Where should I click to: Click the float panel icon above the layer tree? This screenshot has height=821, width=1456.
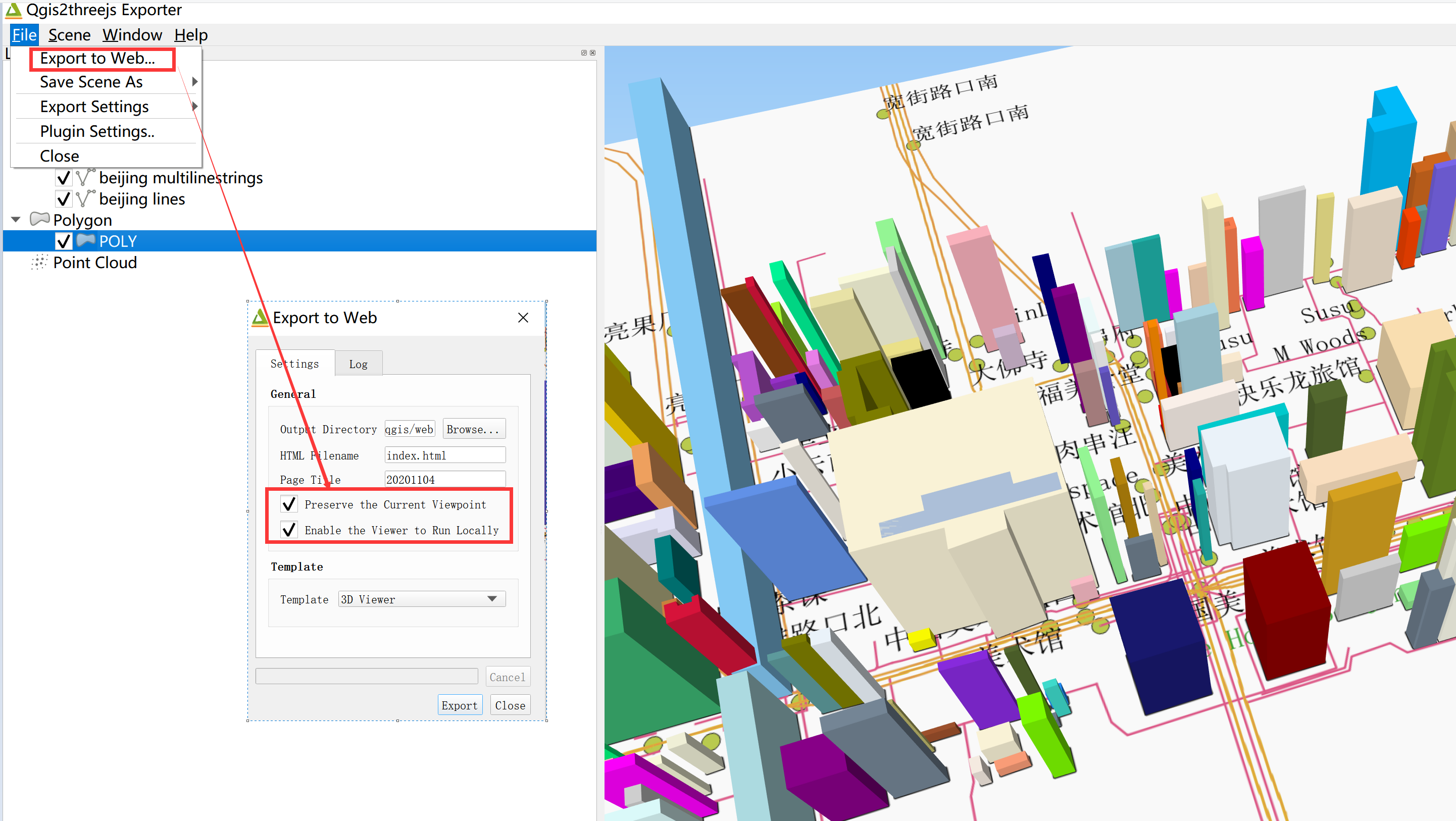click(x=583, y=53)
